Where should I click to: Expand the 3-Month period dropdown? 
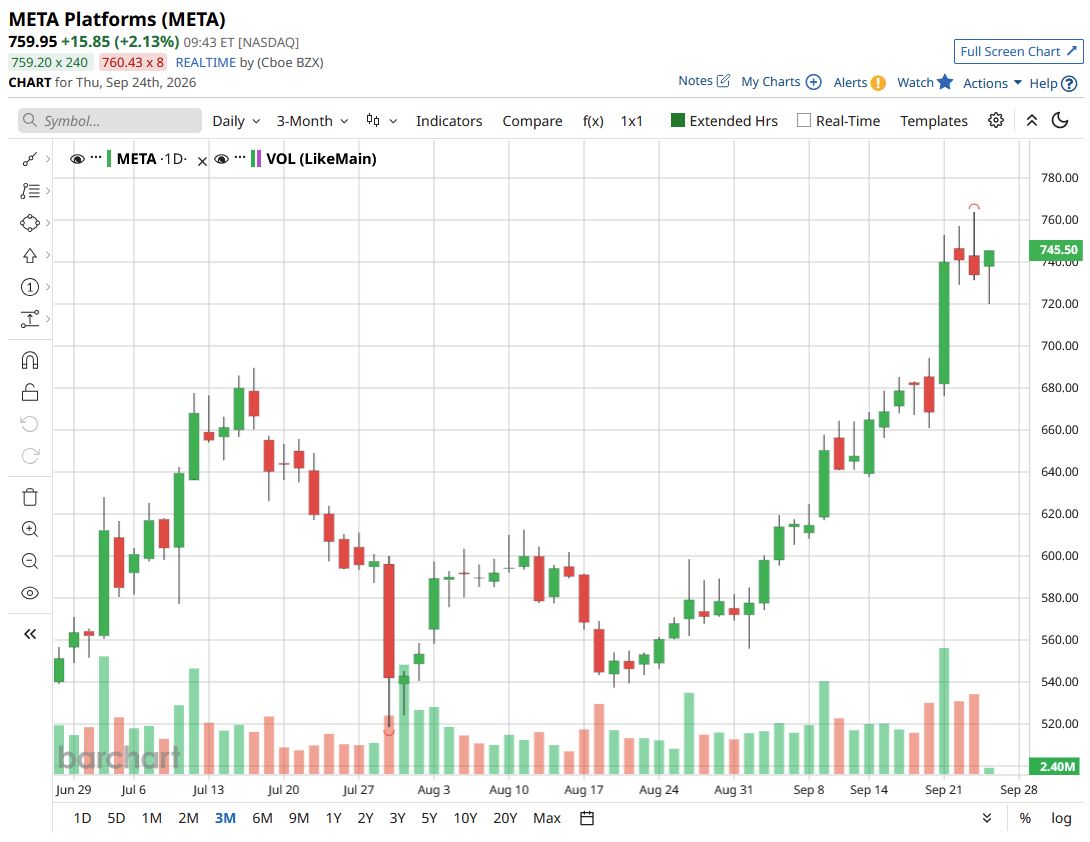312,121
